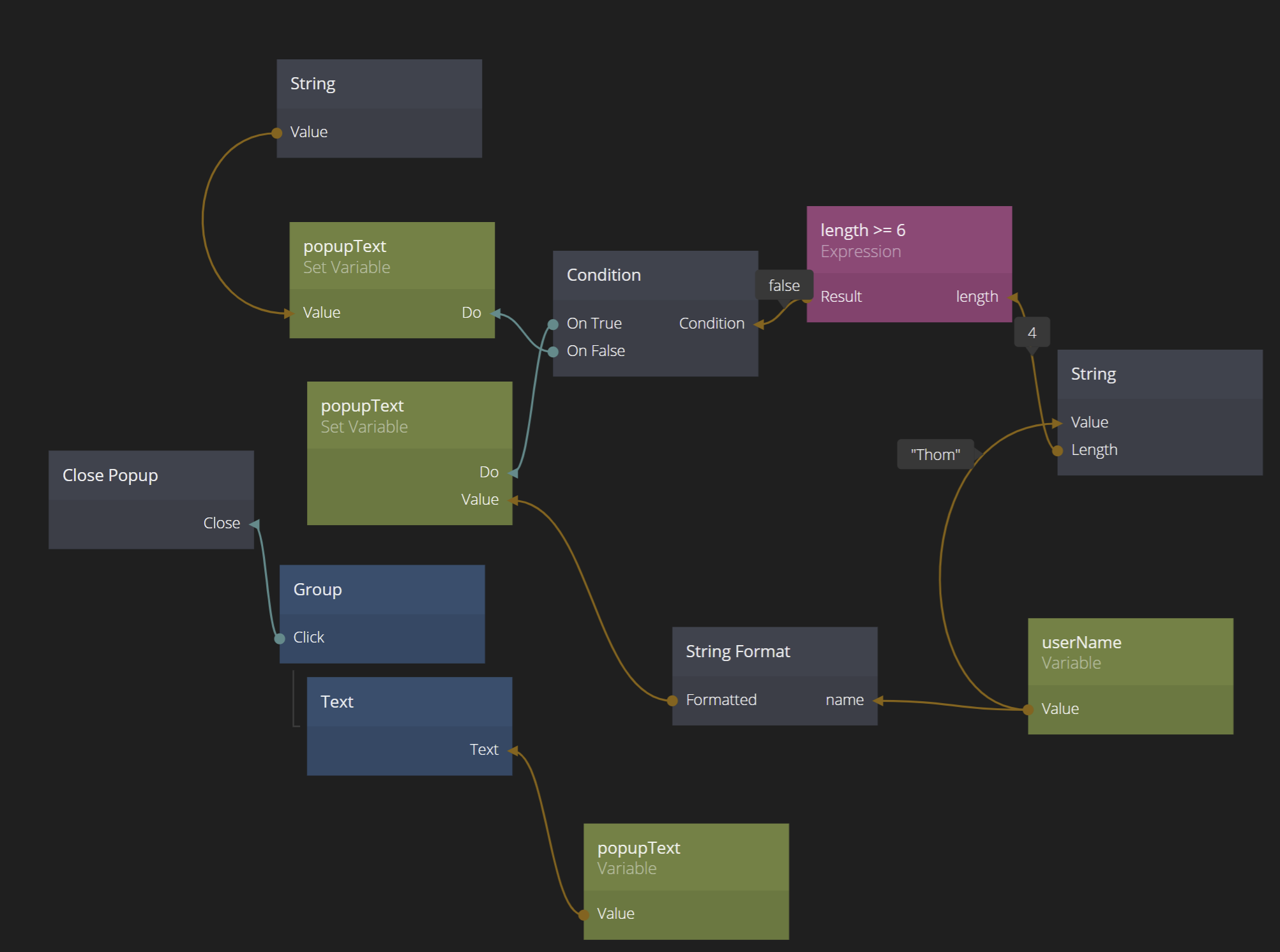Click the "Thom" value tooltip badge
This screenshot has height=952, width=1280.
tap(935, 454)
